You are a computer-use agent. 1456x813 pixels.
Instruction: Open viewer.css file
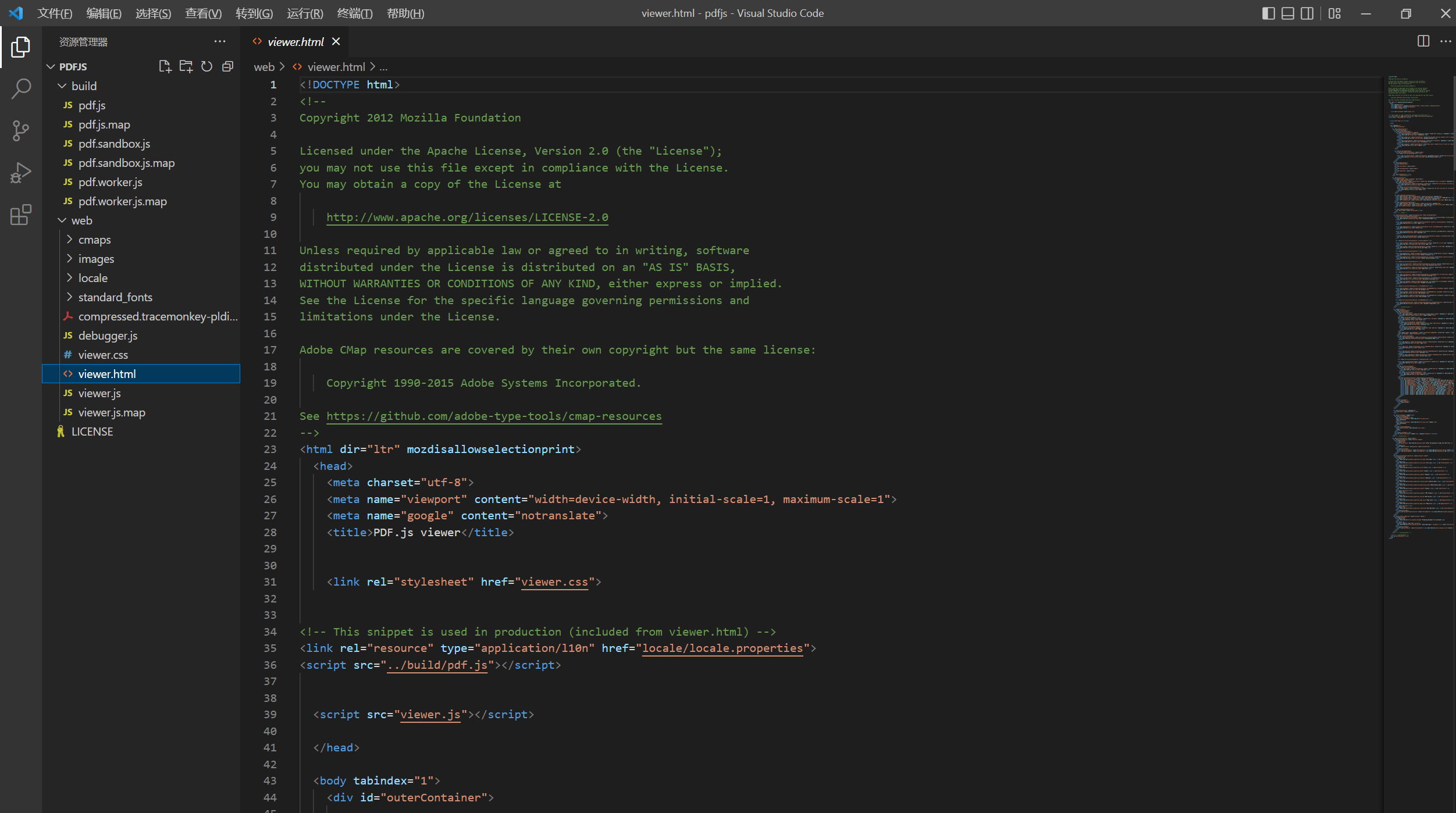coord(141,354)
